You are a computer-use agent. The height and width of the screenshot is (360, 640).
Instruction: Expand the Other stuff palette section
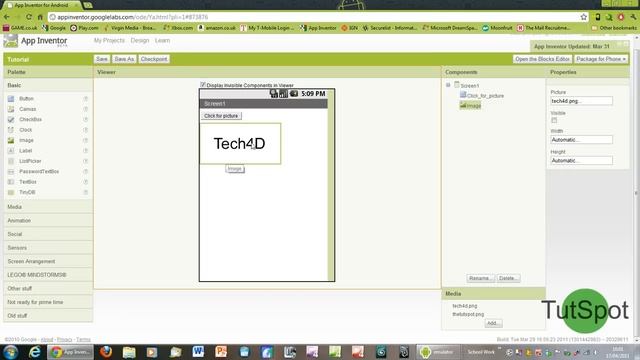(48, 289)
